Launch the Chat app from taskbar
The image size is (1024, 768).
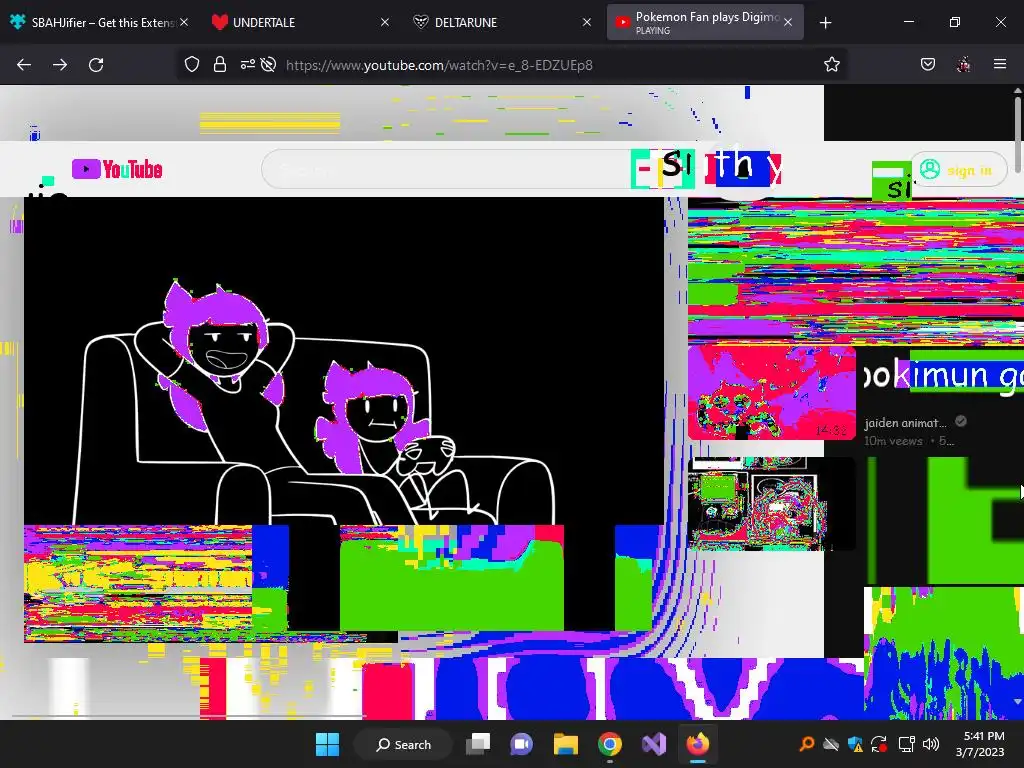(x=521, y=744)
